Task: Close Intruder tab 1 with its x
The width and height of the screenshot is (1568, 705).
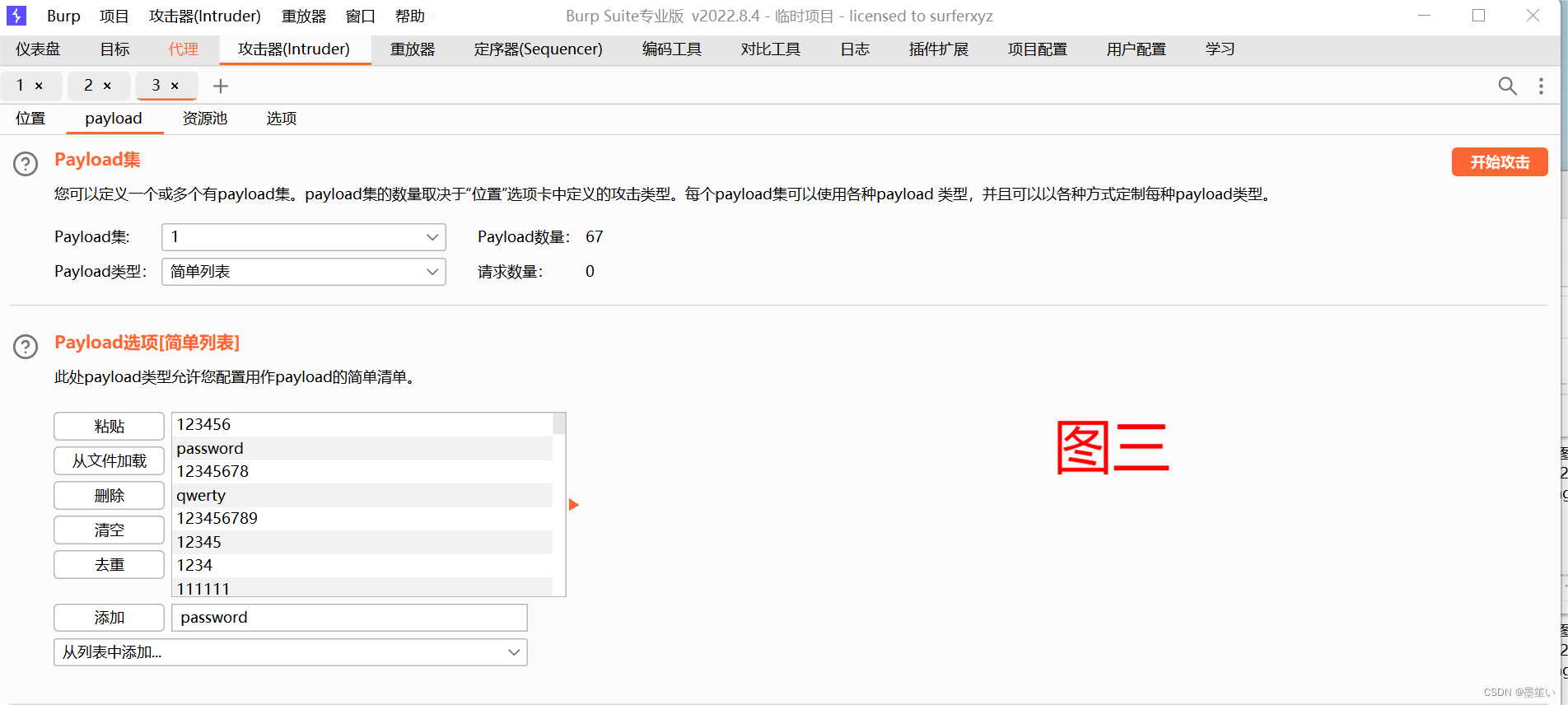Action: point(39,86)
